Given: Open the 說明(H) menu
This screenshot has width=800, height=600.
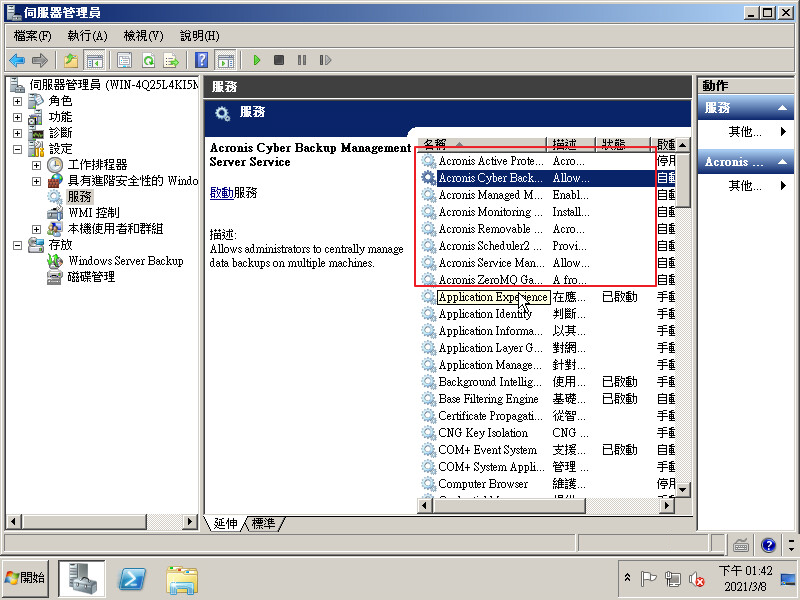Looking at the screenshot, I should [199, 36].
